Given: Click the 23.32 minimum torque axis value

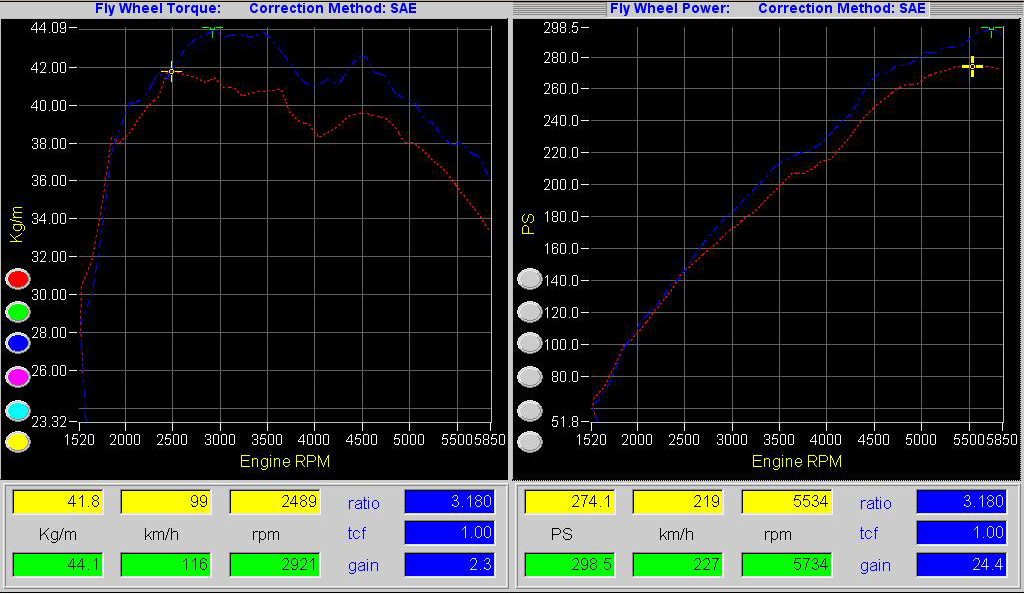Looking at the screenshot, I should point(49,422).
